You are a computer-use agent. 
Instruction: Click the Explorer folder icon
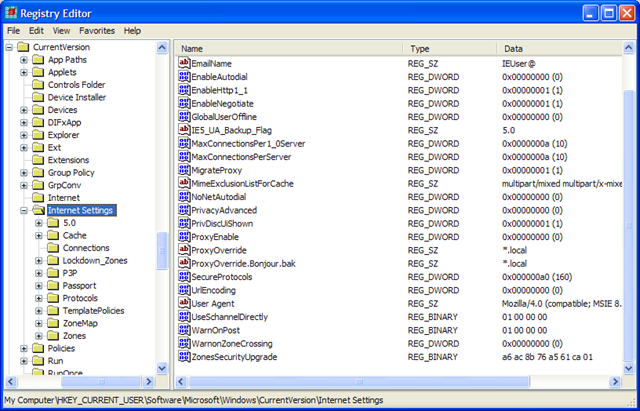[x=38, y=135]
